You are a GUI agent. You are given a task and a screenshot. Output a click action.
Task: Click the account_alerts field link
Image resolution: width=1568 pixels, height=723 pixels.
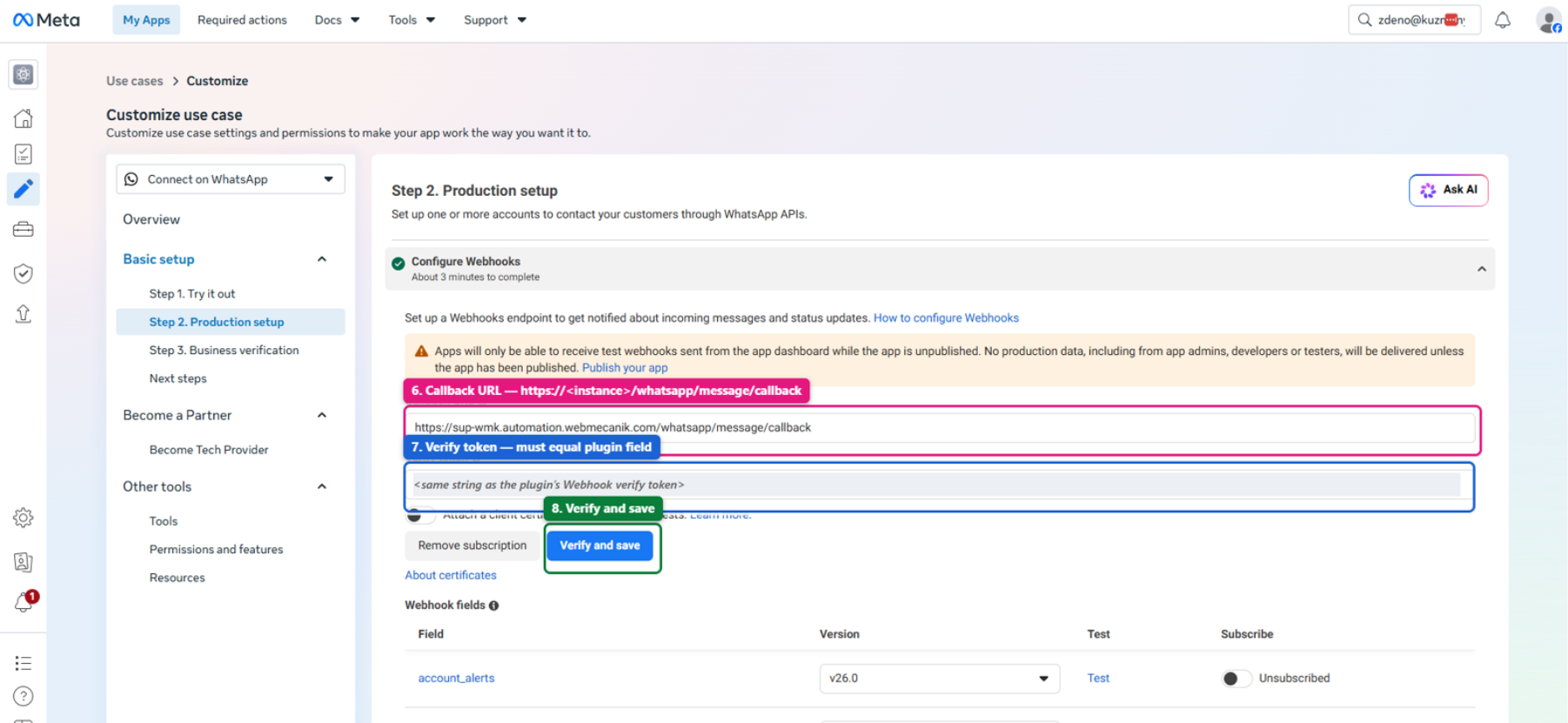[x=456, y=679]
